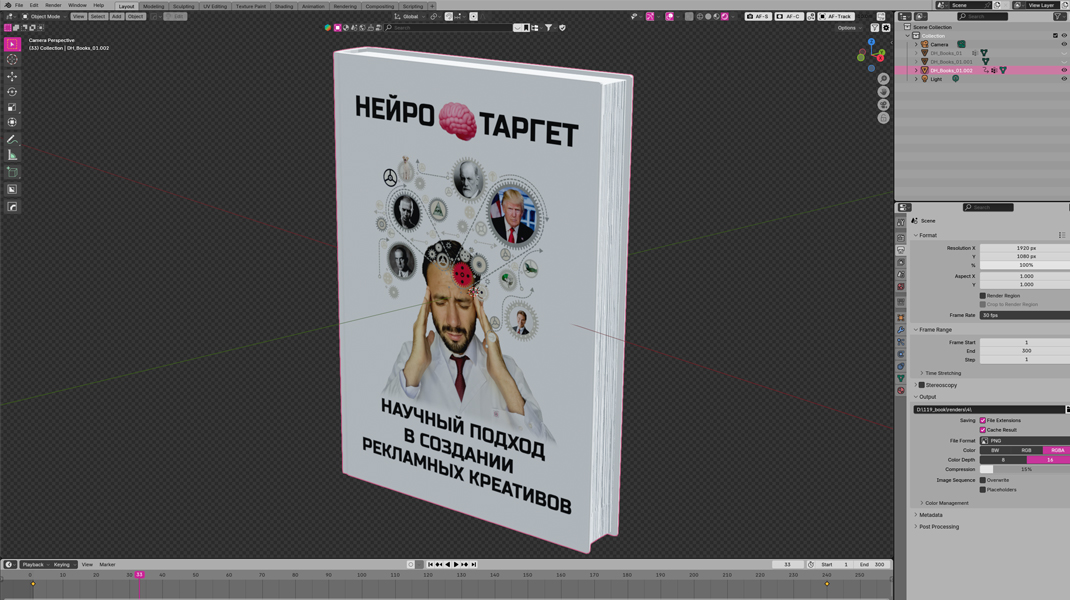Open the Material properties tab icon
Image resolution: width=1070 pixels, height=600 pixels.
tap(901, 390)
